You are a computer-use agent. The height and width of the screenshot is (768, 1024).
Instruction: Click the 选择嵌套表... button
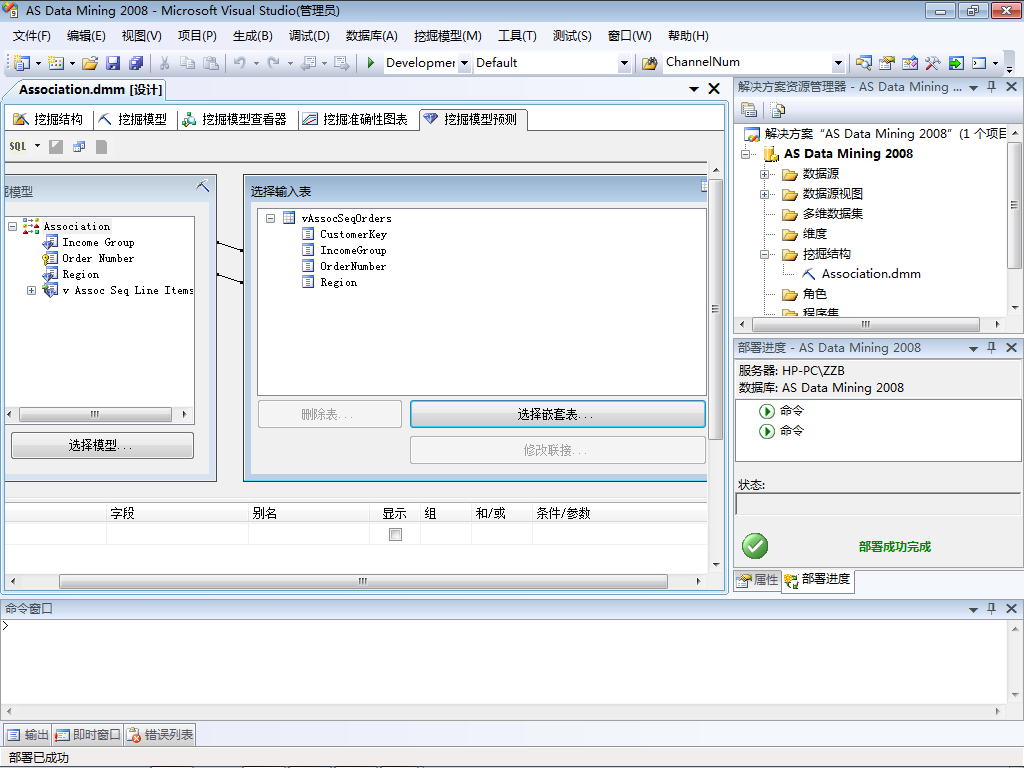coord(558,414)
